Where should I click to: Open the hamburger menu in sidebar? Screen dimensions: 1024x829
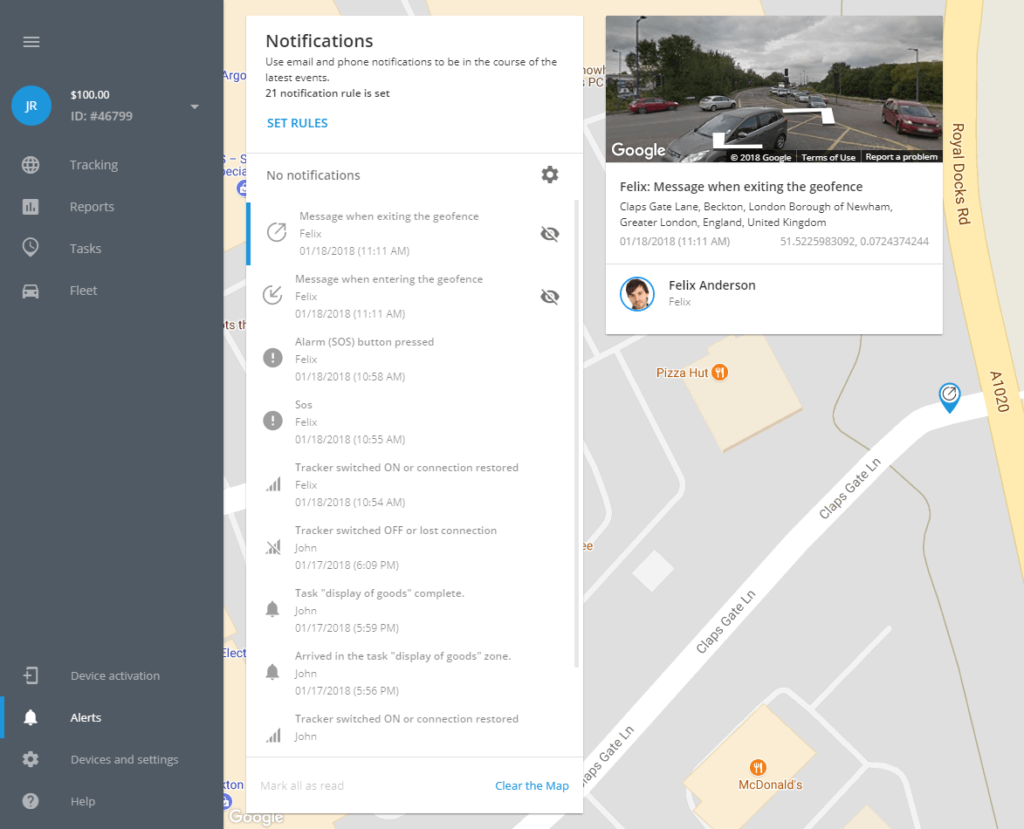pos(31,42)
